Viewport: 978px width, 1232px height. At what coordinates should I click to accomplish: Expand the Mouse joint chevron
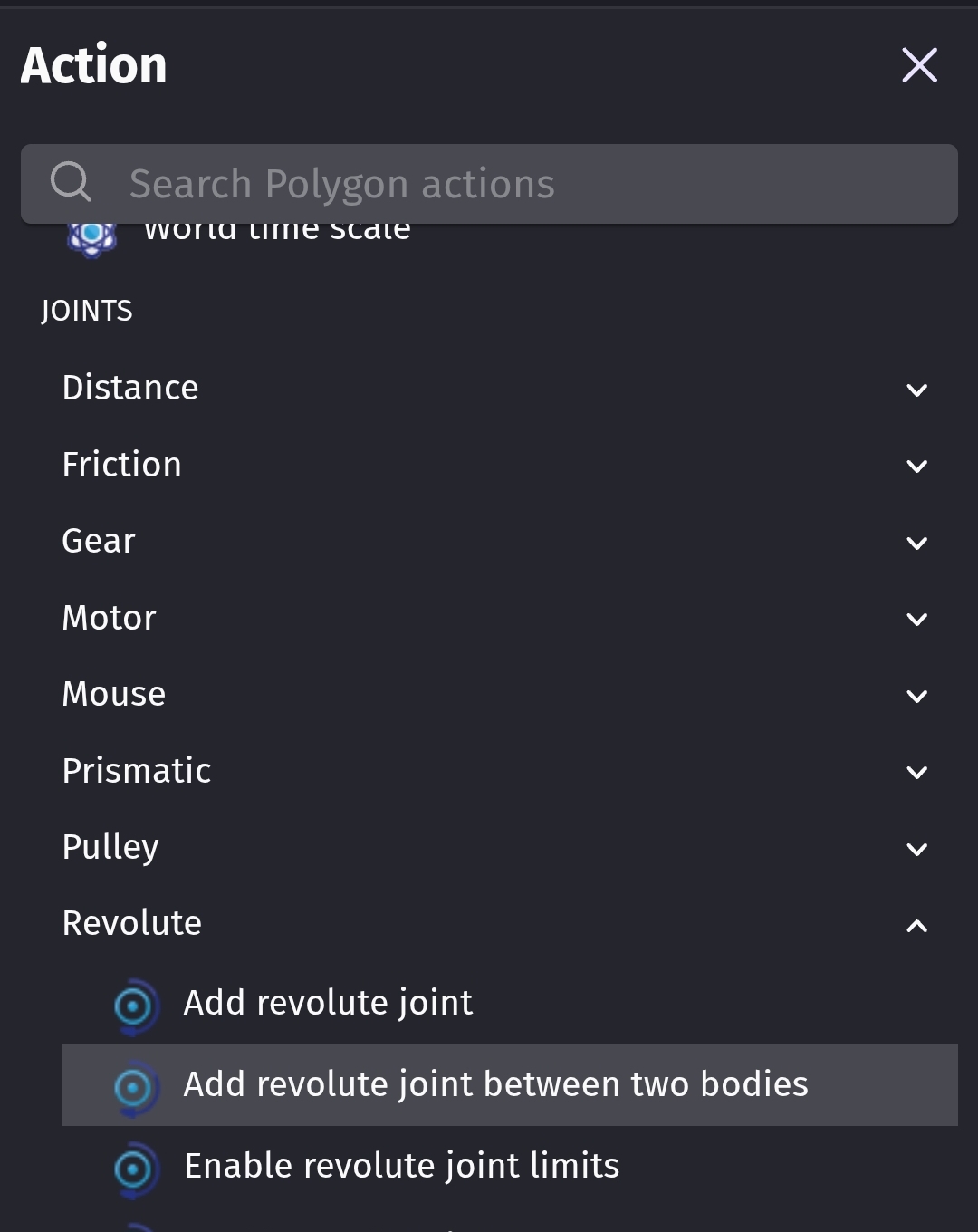tap(916, 696)
